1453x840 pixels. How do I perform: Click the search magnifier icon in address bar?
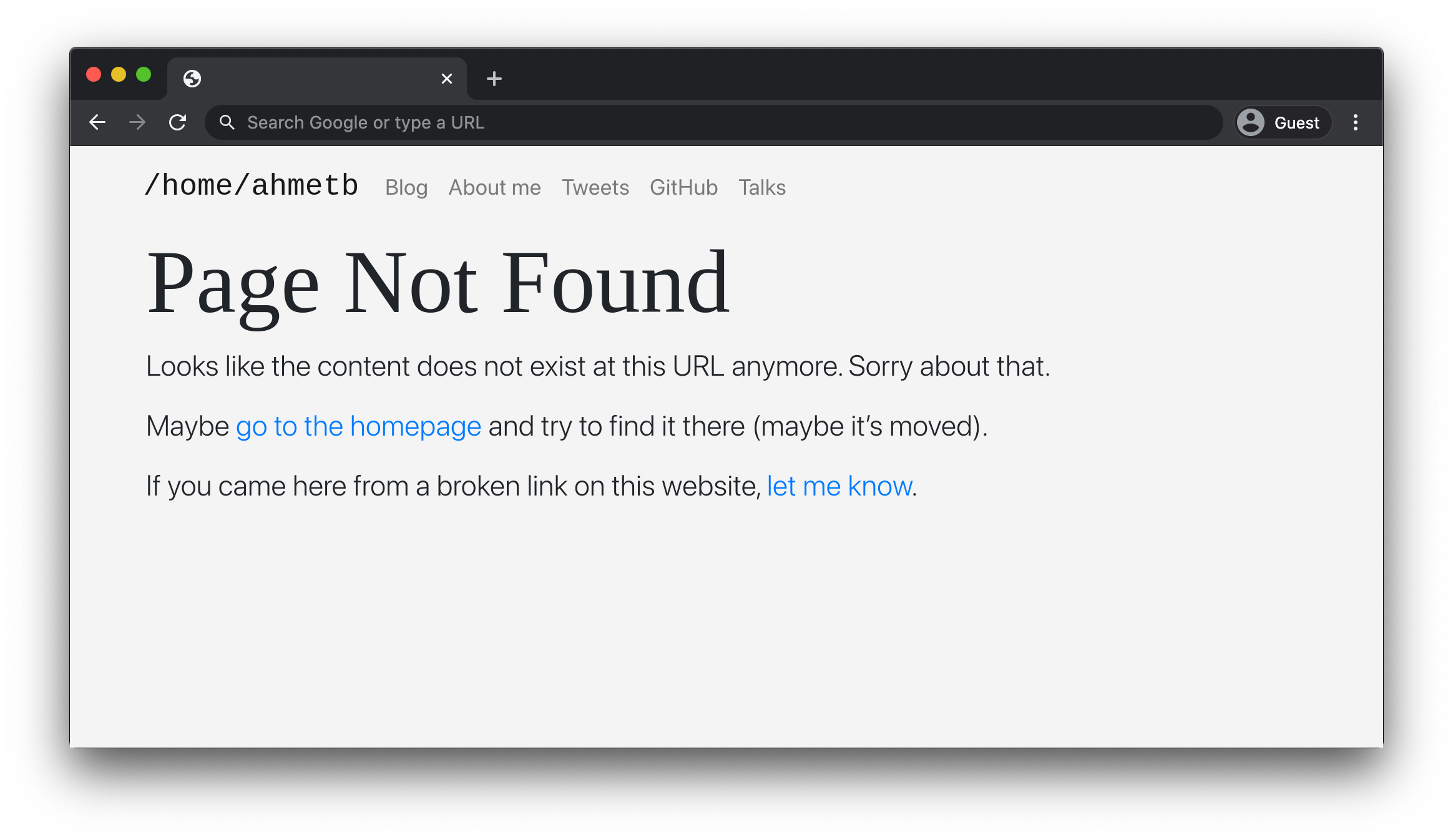coord(227,122)
